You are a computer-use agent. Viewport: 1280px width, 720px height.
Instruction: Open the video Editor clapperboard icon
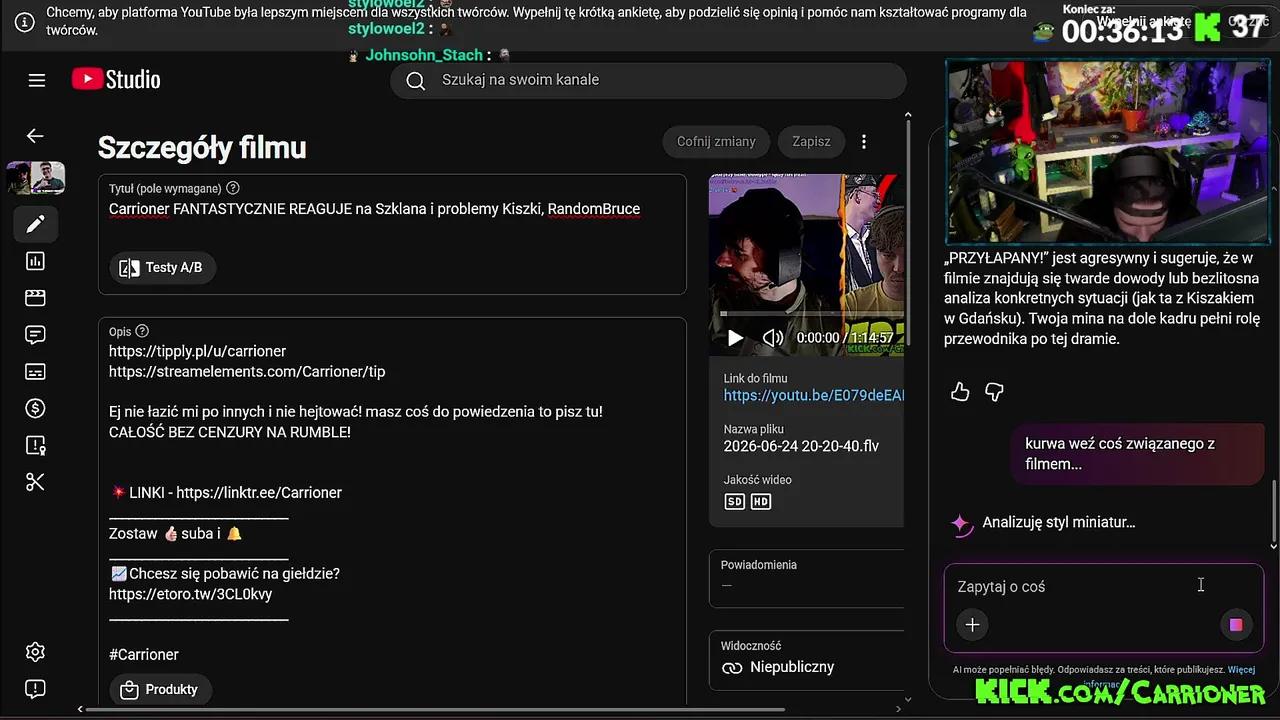click(x=35, y=298)
